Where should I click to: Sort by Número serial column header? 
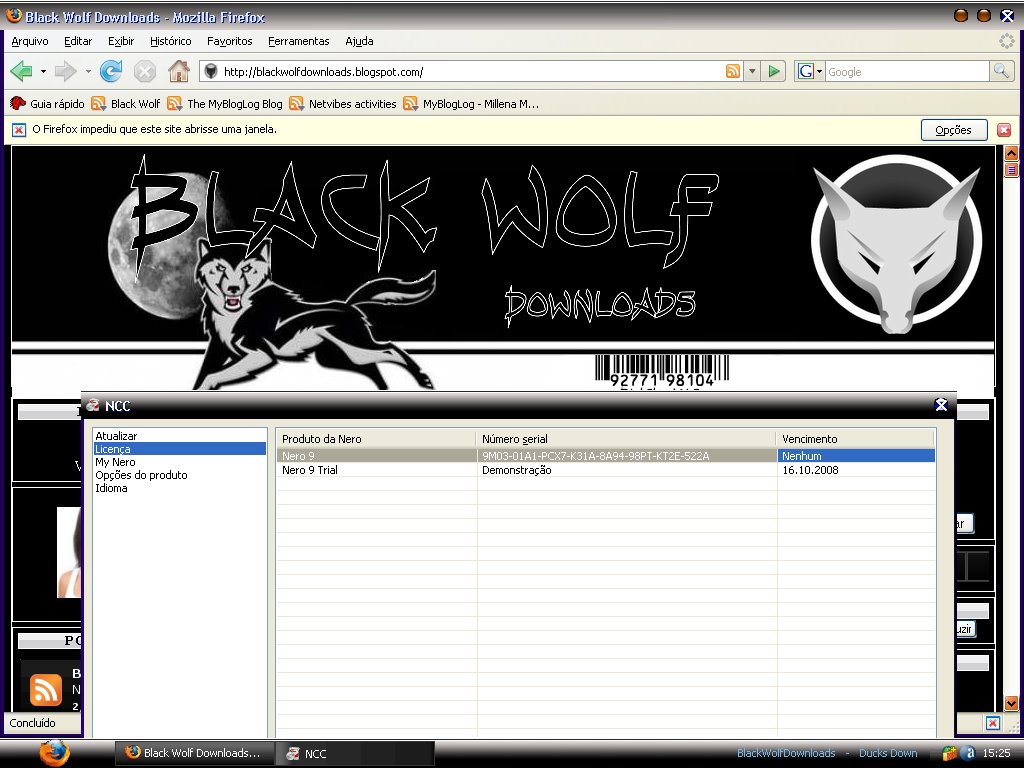[x=626, y=439]
